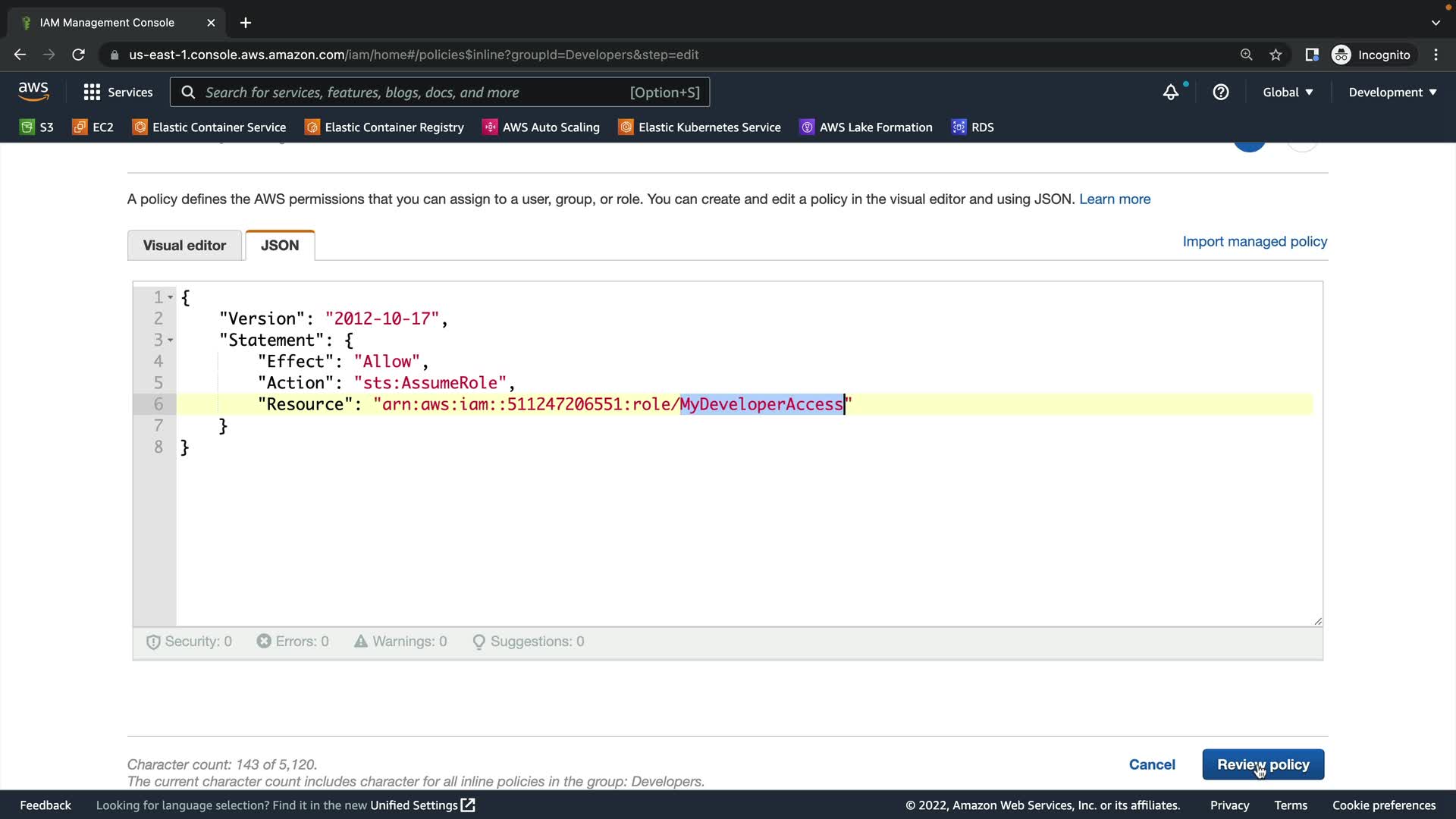The image size is (1456, 819).
Task: Open the S3 service shortcut
Action: (36, 127)
